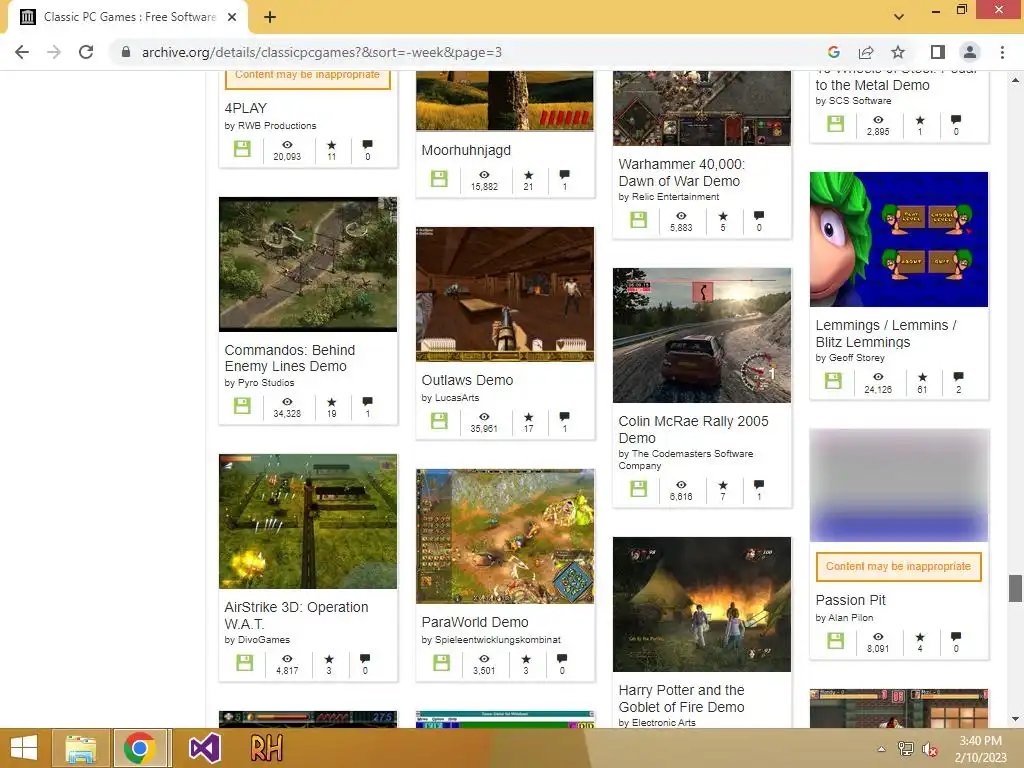The width and height of the screenshot is (1024, 768).
Task: Click the Outlaws Demo screenshot thumbnail
Action: click(x=505, y=295)
